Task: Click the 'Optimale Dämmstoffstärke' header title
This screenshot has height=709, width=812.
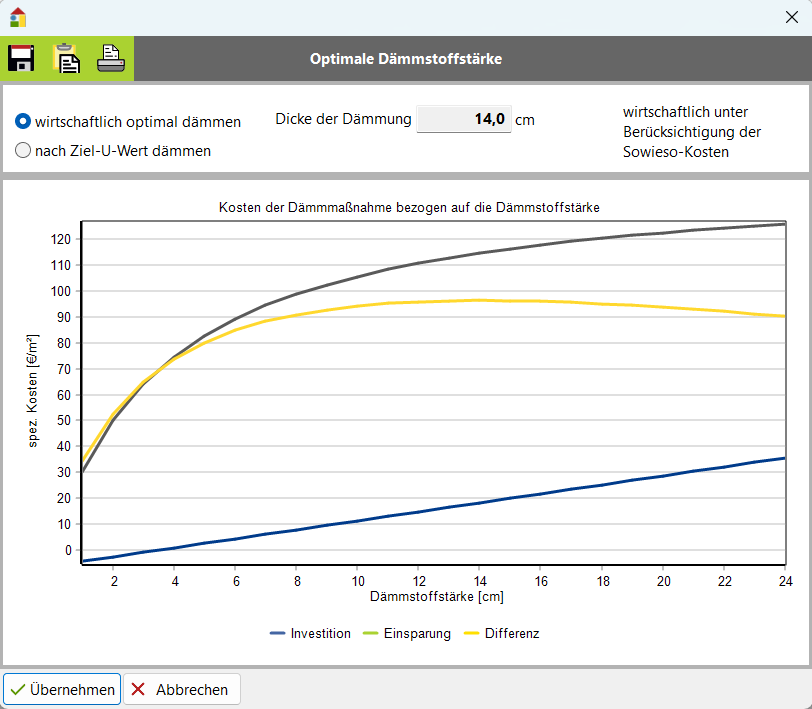Action: click(406, 59)
